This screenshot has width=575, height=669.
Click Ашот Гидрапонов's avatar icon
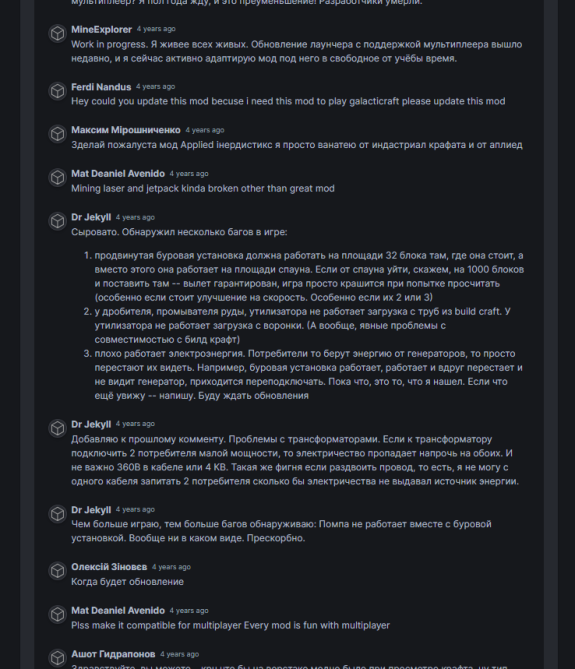58,658
